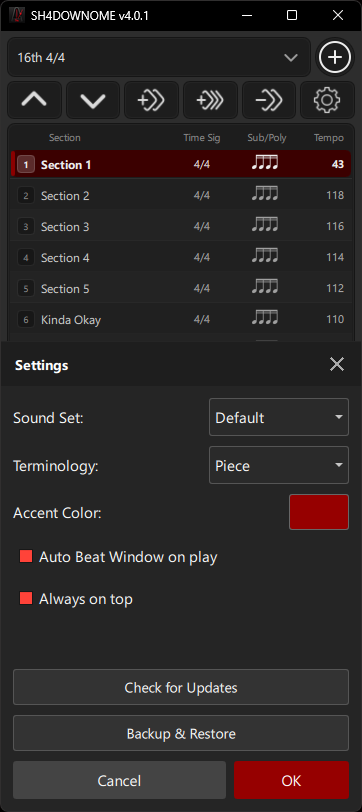Select the Section 2 row name
The image size is (362, 812).
coord(65,196)
